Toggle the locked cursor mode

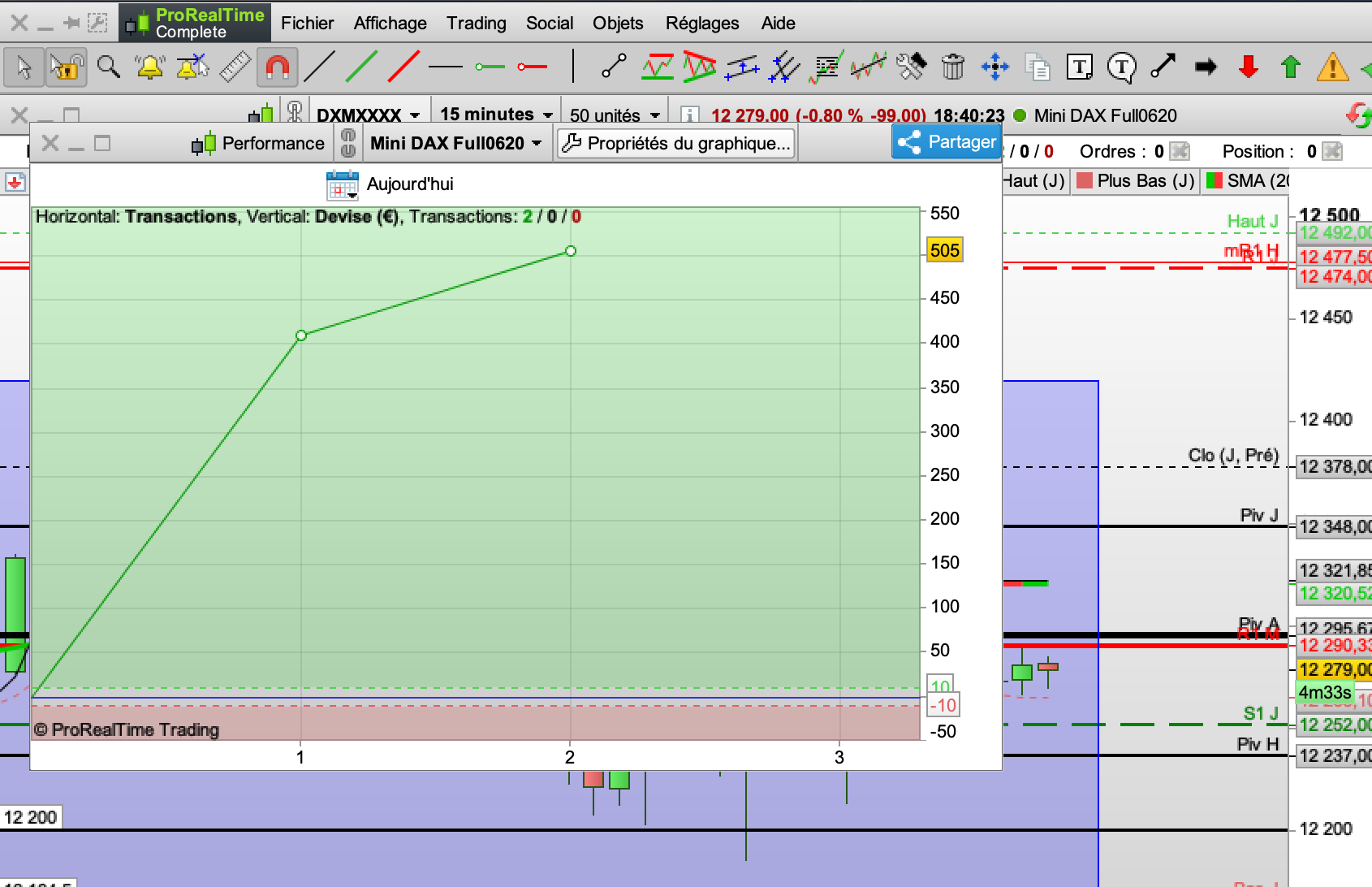click(x=66, y=67)
